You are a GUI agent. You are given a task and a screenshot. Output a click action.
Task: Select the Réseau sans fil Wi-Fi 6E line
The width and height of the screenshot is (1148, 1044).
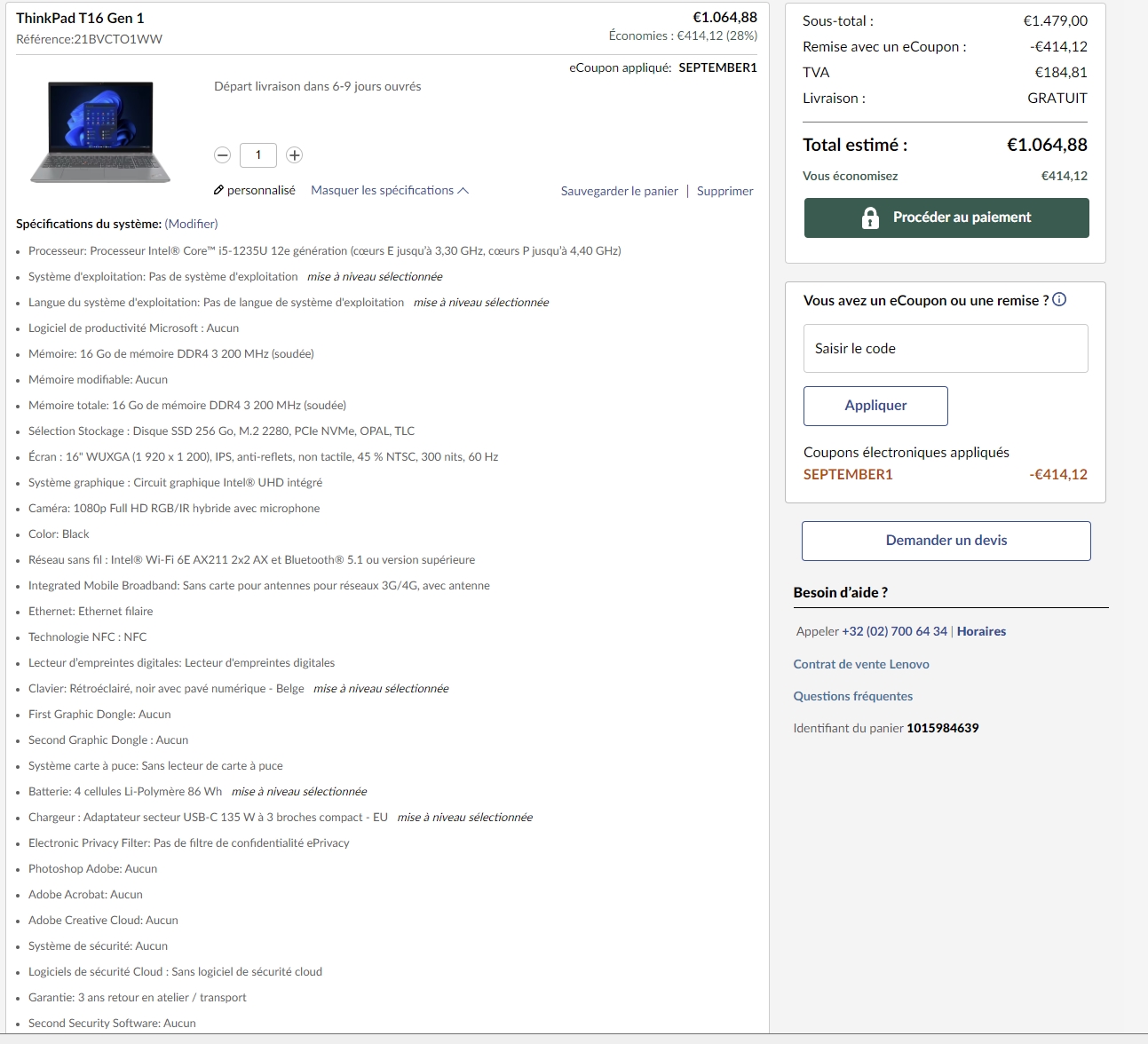pyautogui.click(x=252, y=560)
